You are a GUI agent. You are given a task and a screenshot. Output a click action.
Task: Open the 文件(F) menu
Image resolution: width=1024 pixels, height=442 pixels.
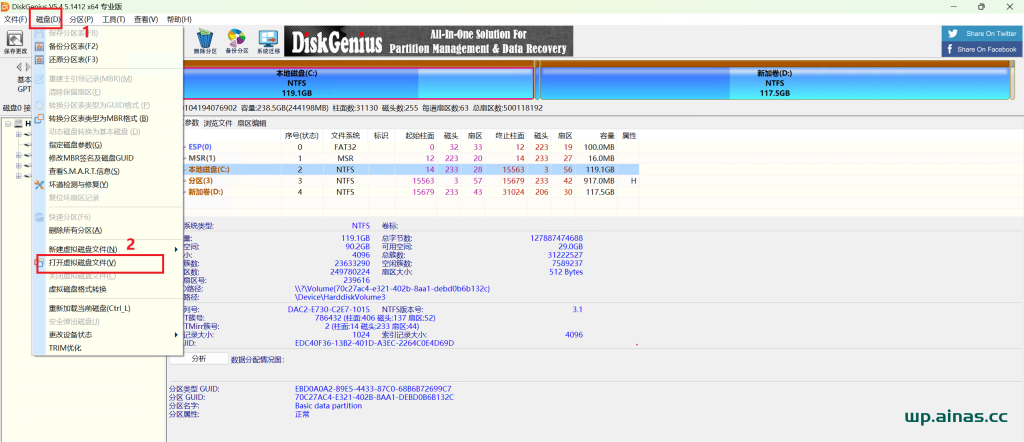[16, 20]
